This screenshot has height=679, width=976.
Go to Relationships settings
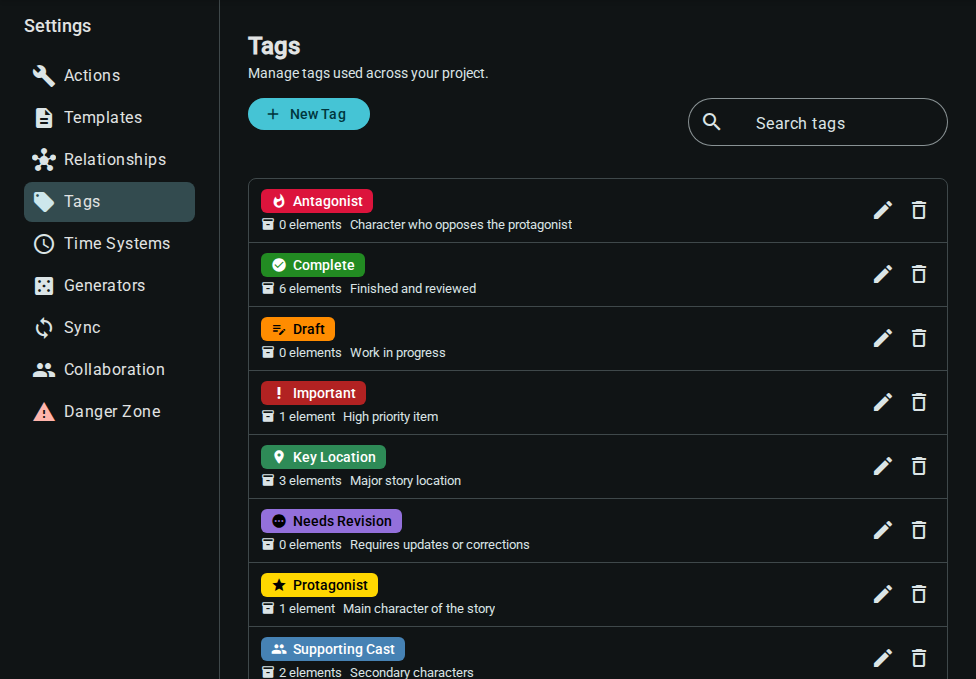click(109, 159)
